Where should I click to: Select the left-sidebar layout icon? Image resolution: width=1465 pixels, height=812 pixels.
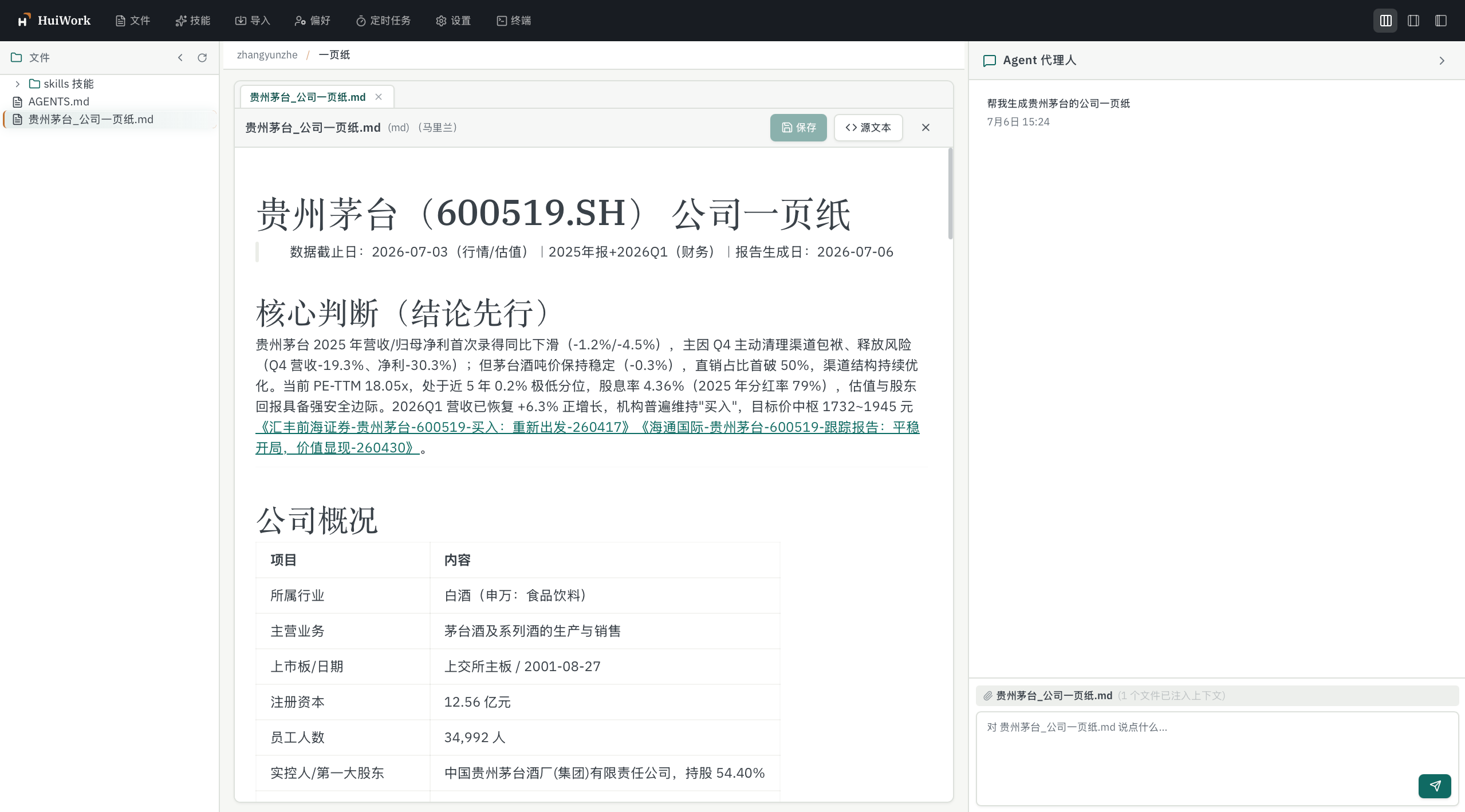click(x=1441, y=21)
